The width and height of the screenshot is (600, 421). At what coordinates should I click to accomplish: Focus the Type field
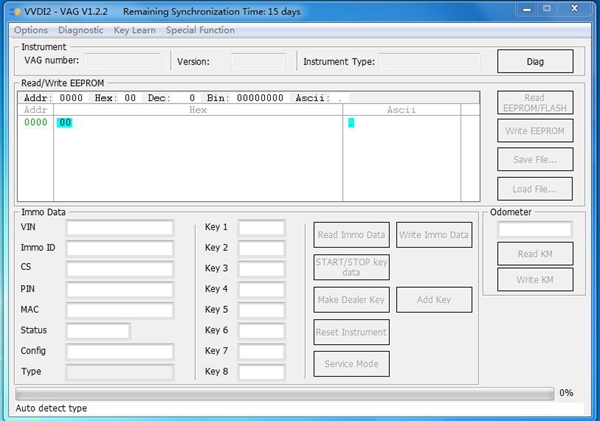pyautogui.click(x=120, y=372)
